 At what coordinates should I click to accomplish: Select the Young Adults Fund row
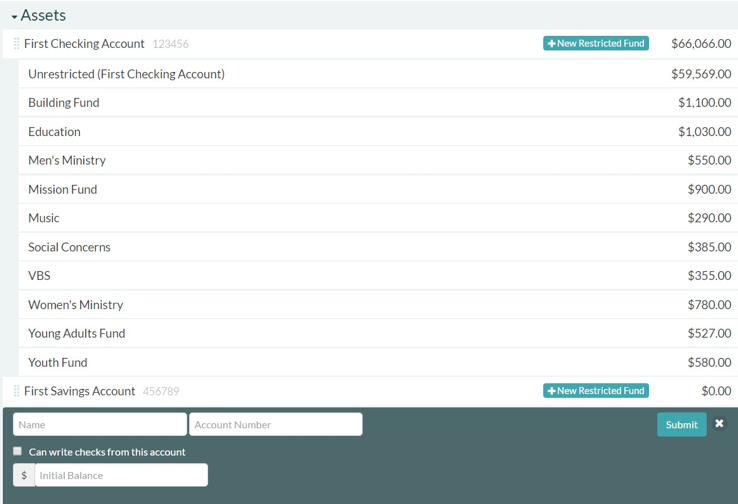(76, 334)
